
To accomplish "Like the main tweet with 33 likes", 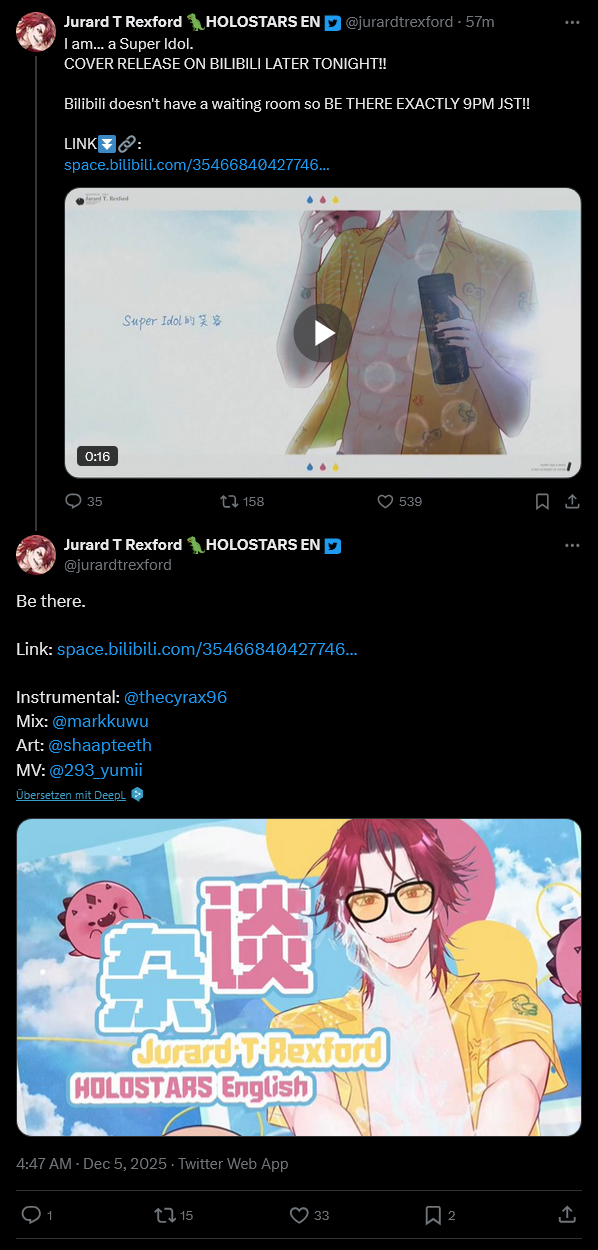I will coord(308,1215).
